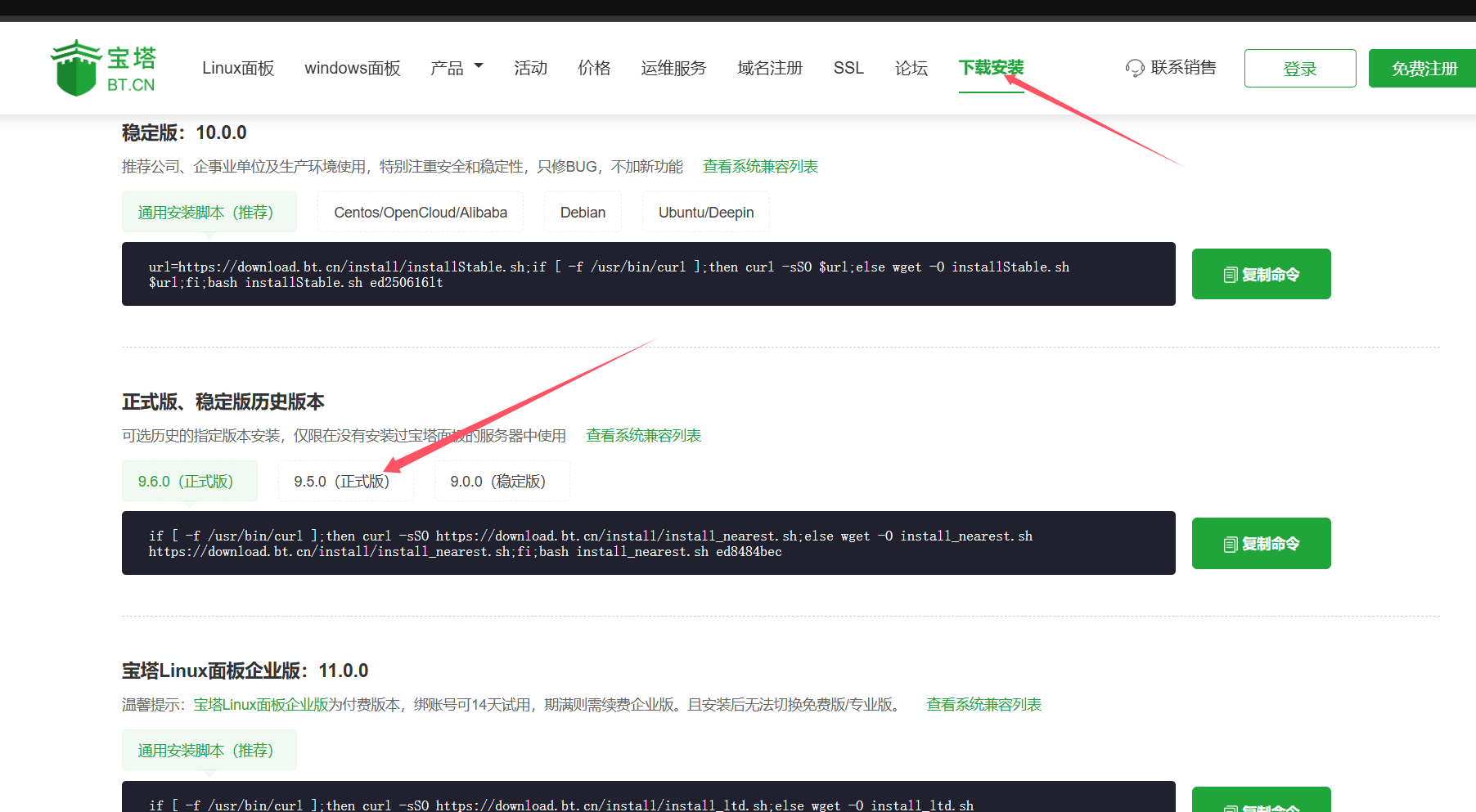Click the 正式版、稳定版历史版本 heading
The height and width of the screenshot is (812, 1476).
(x=223, y=402)
